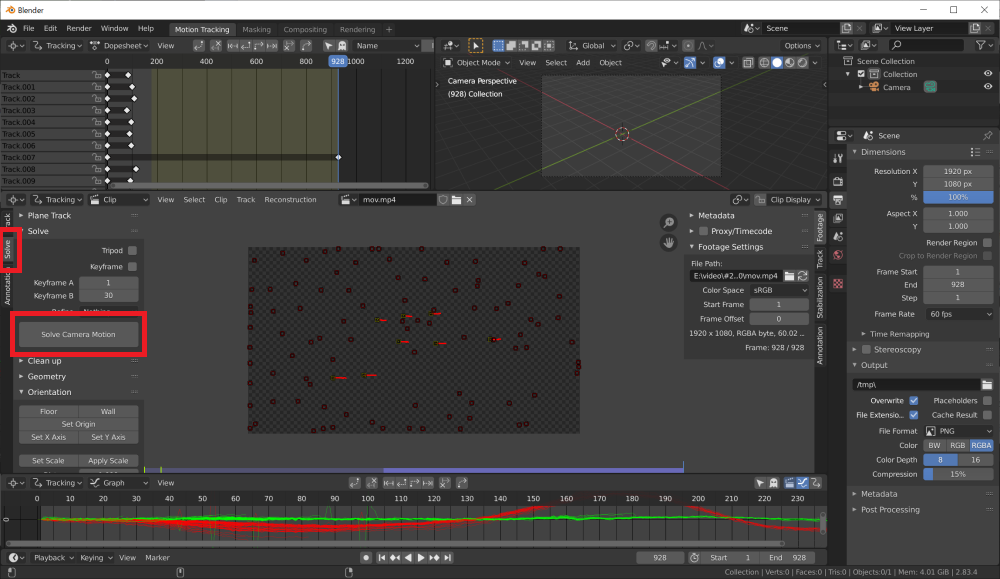Adjust the Compression slider
Viewport: 1000px width, 579px height.
[958, 474]
